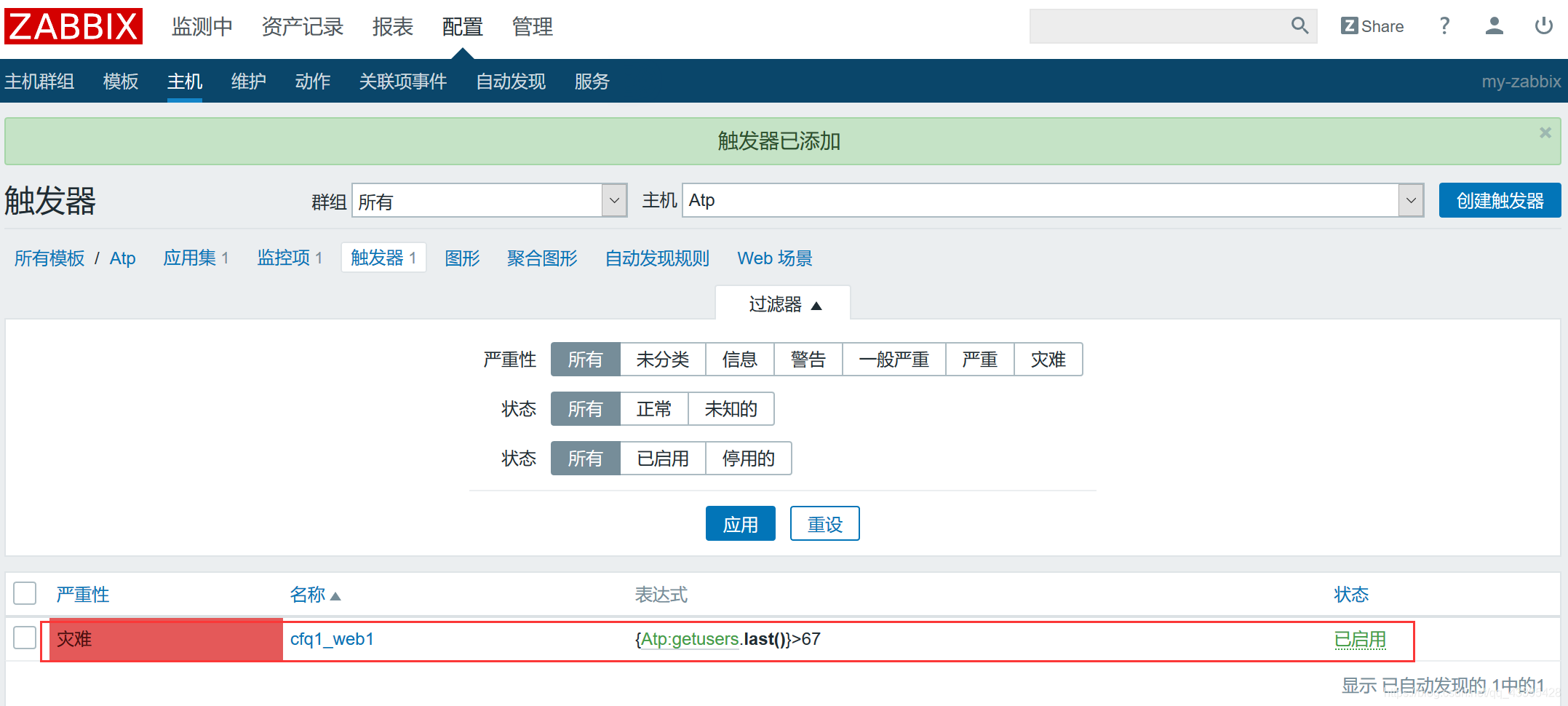
Task: Select status 已启用 filter option
Action: point(663,459)
